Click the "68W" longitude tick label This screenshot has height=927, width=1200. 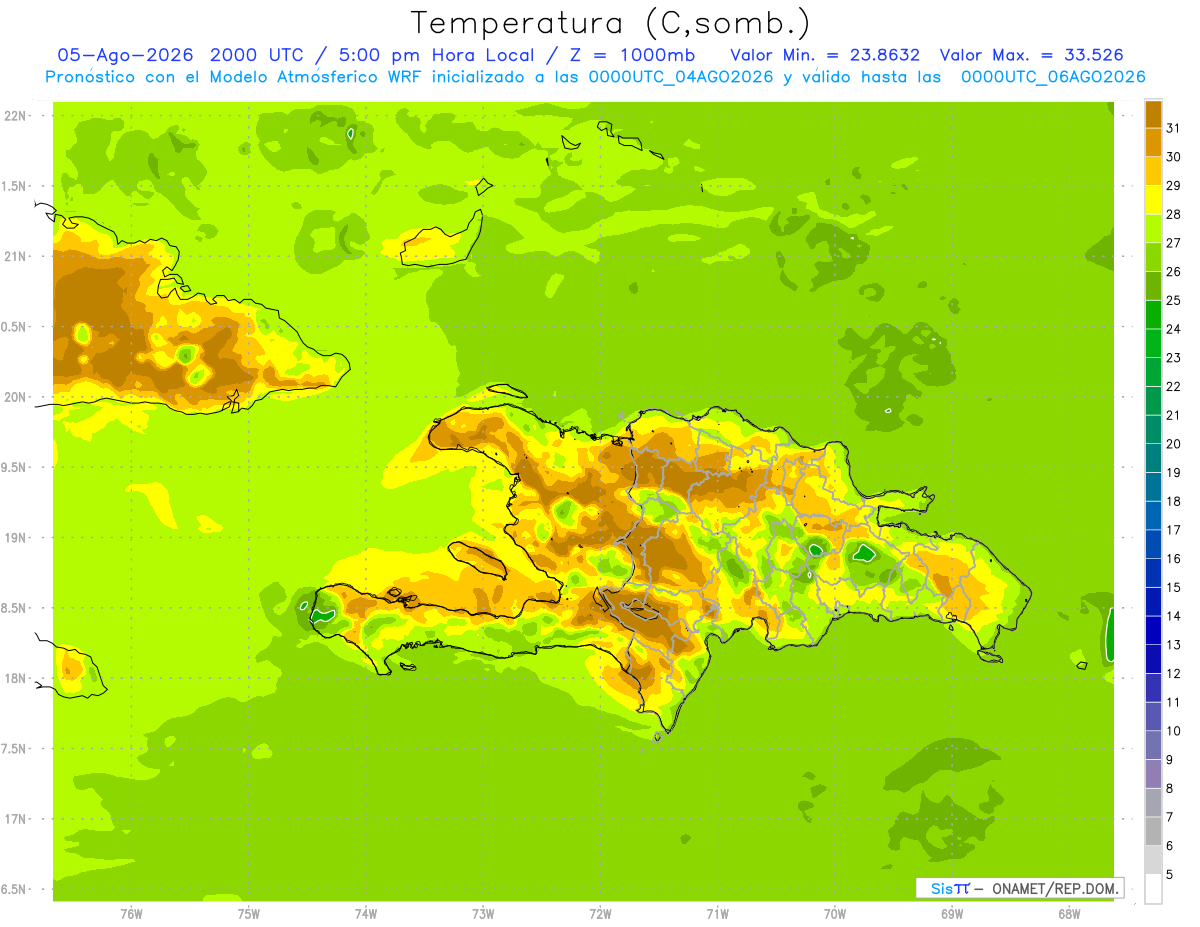click(x=1069, y=914)
